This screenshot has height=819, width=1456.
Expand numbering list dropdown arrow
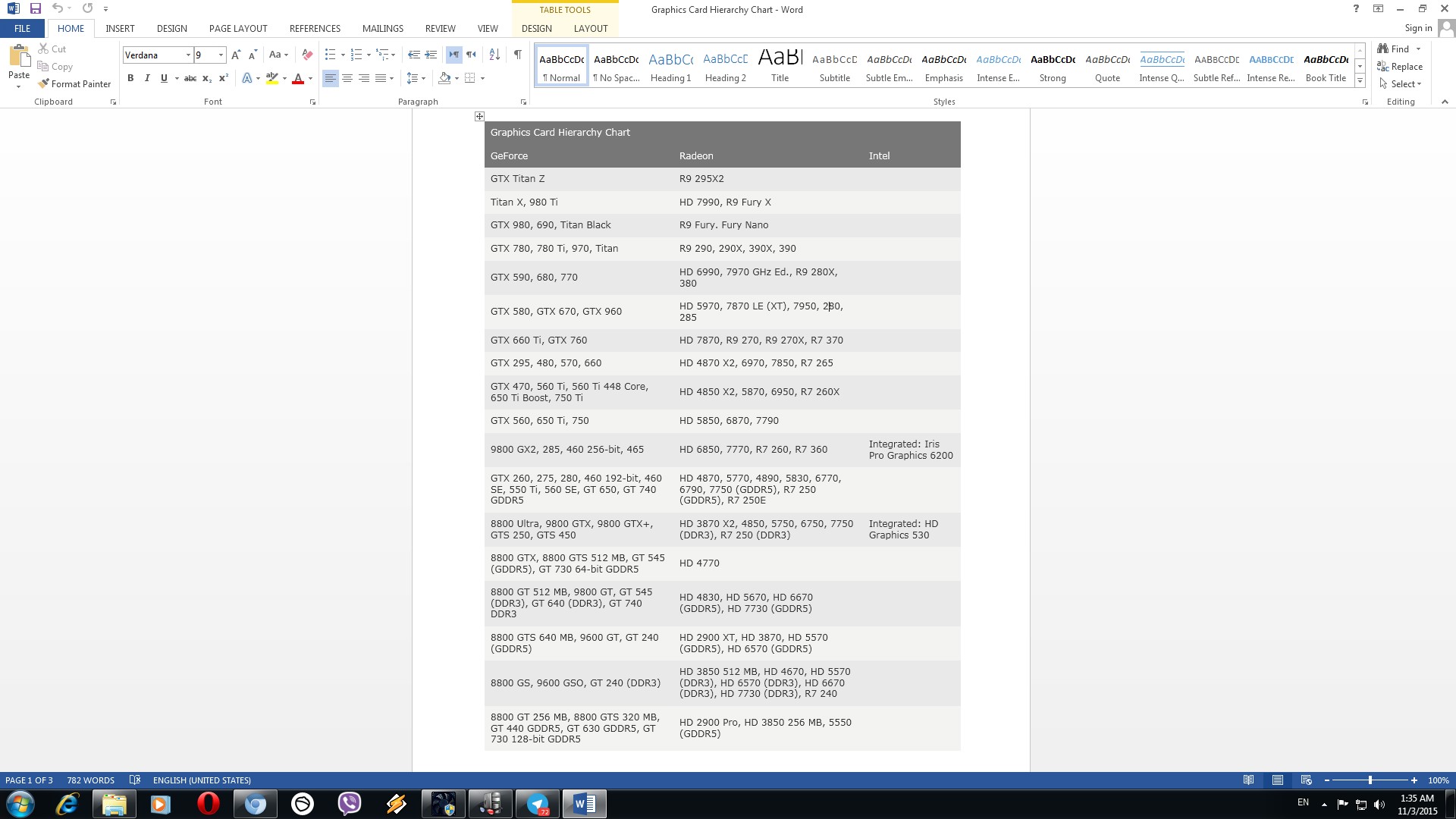tap(369, 55)
